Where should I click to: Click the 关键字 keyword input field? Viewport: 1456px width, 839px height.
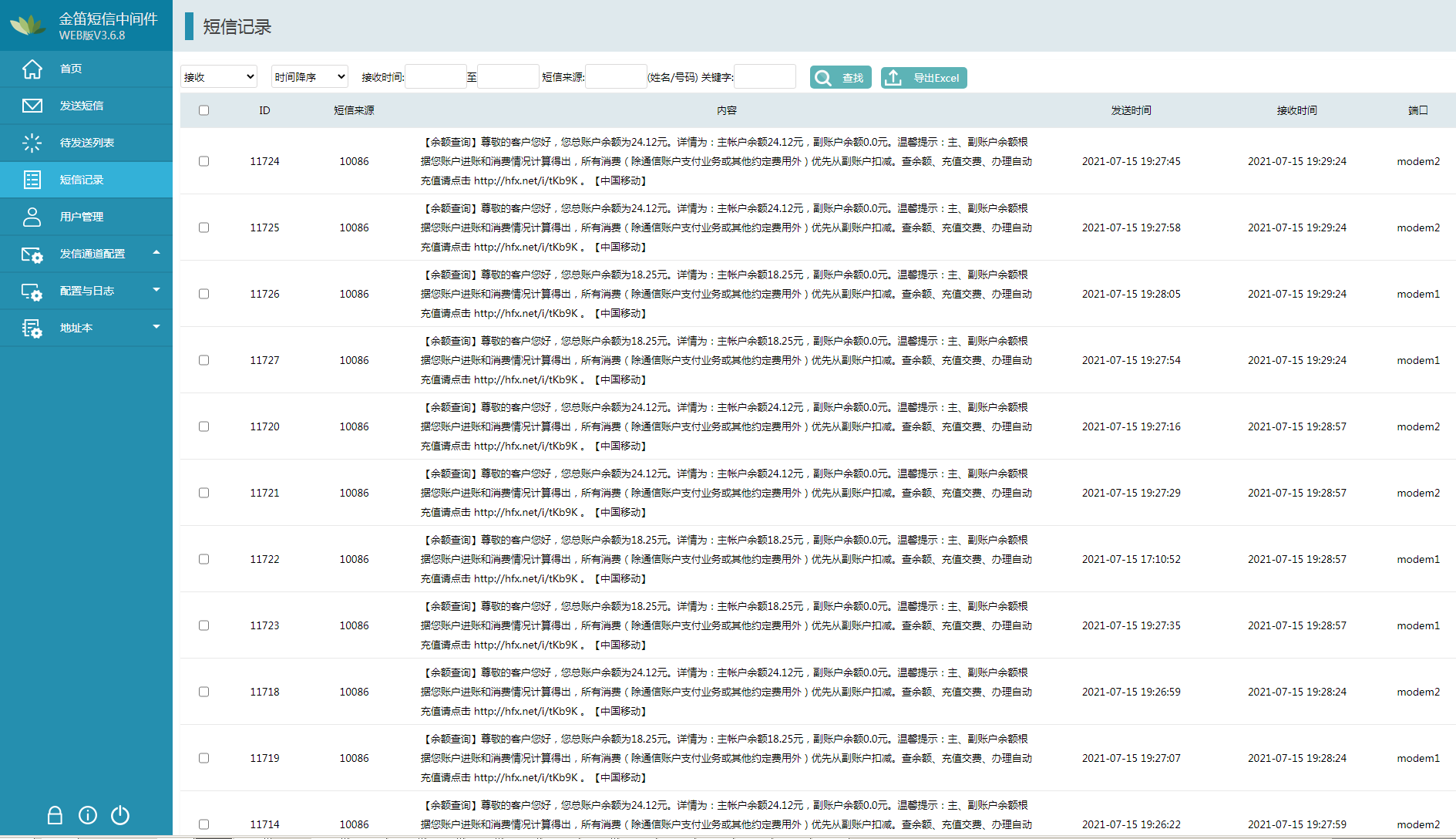pyautogui.click(x=765, y=77)
